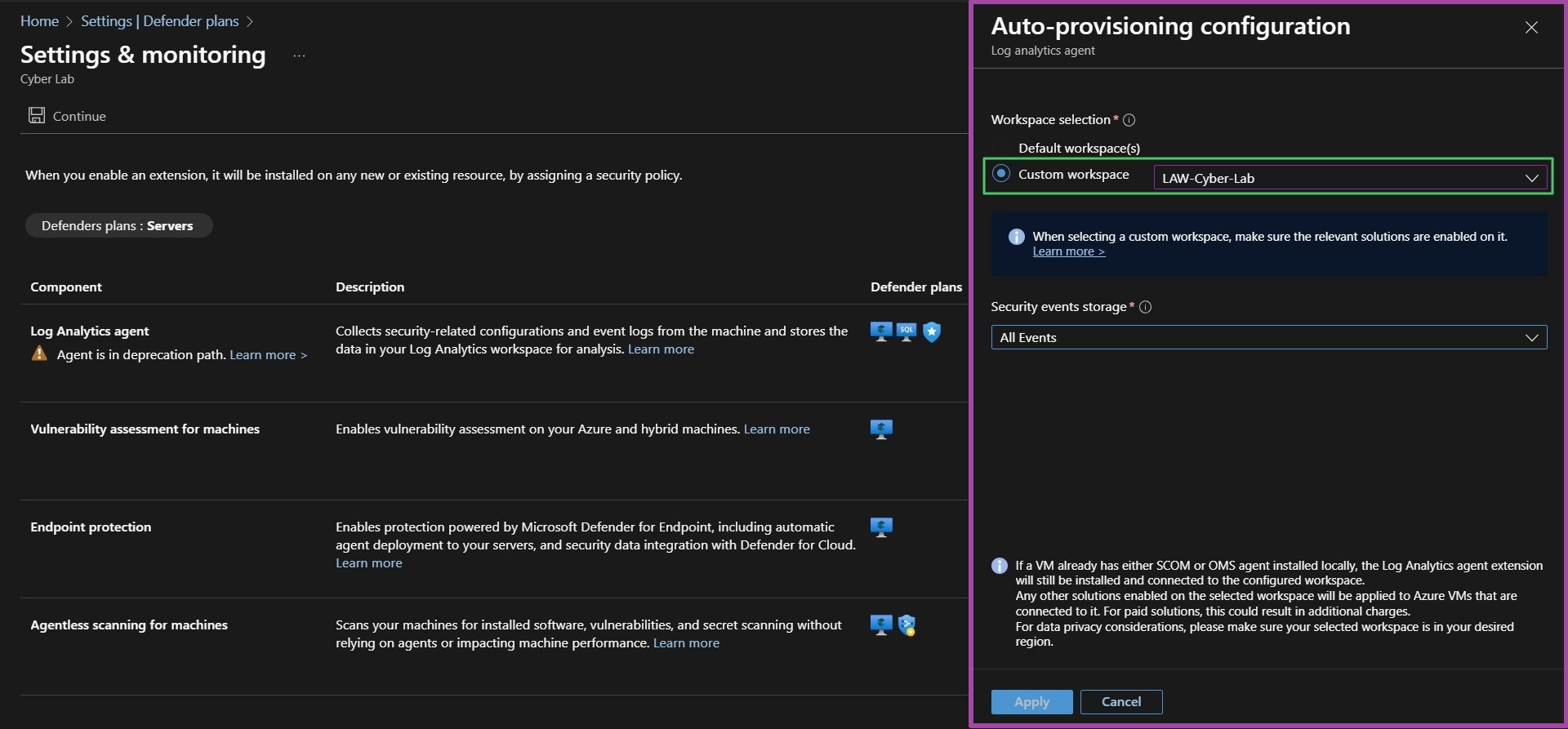This screenshot has width=1568, height=729.
Task: Open the LAW-Cyber-Lab workspace dropdown
Action: coord(1350,178)
